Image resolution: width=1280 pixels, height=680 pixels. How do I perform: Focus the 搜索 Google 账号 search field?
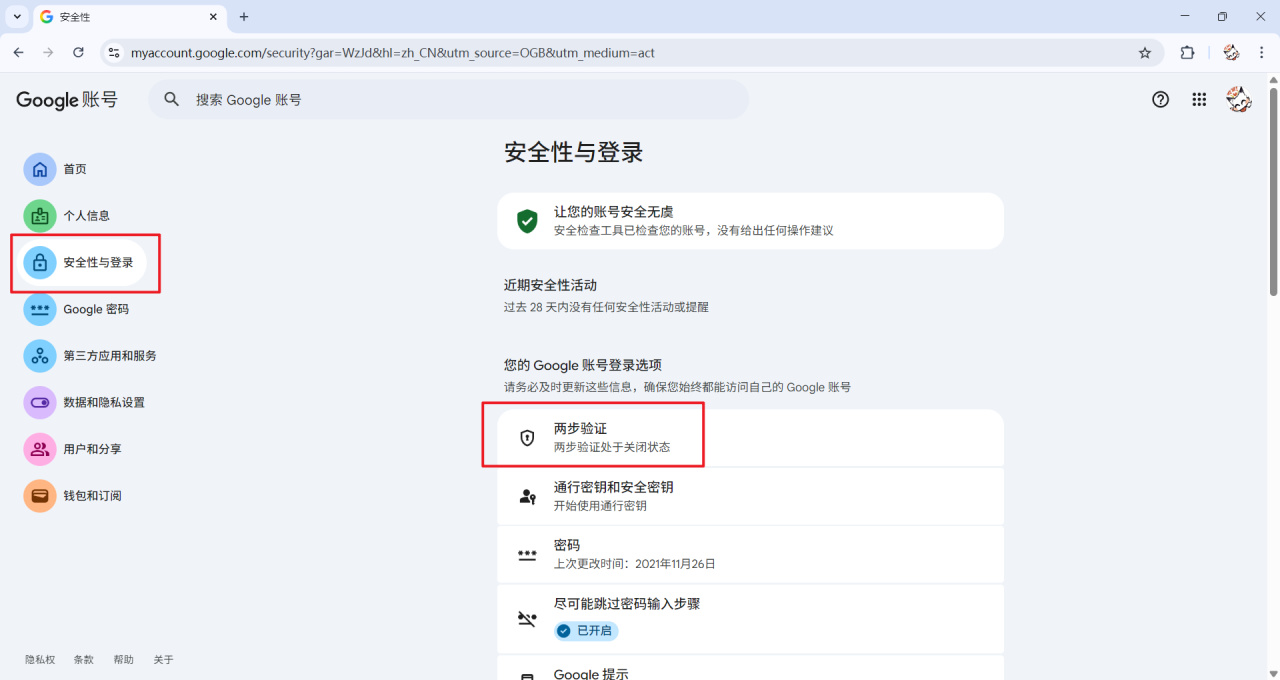(448, 99)
